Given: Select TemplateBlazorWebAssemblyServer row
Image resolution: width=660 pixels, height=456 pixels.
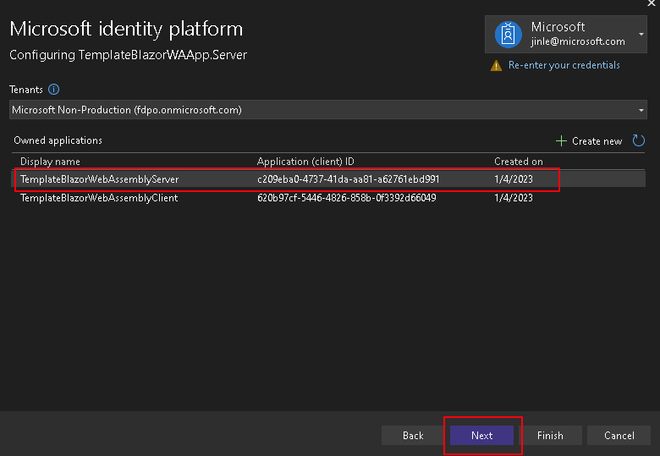Looking at the screenshot, I should (328, 179).
